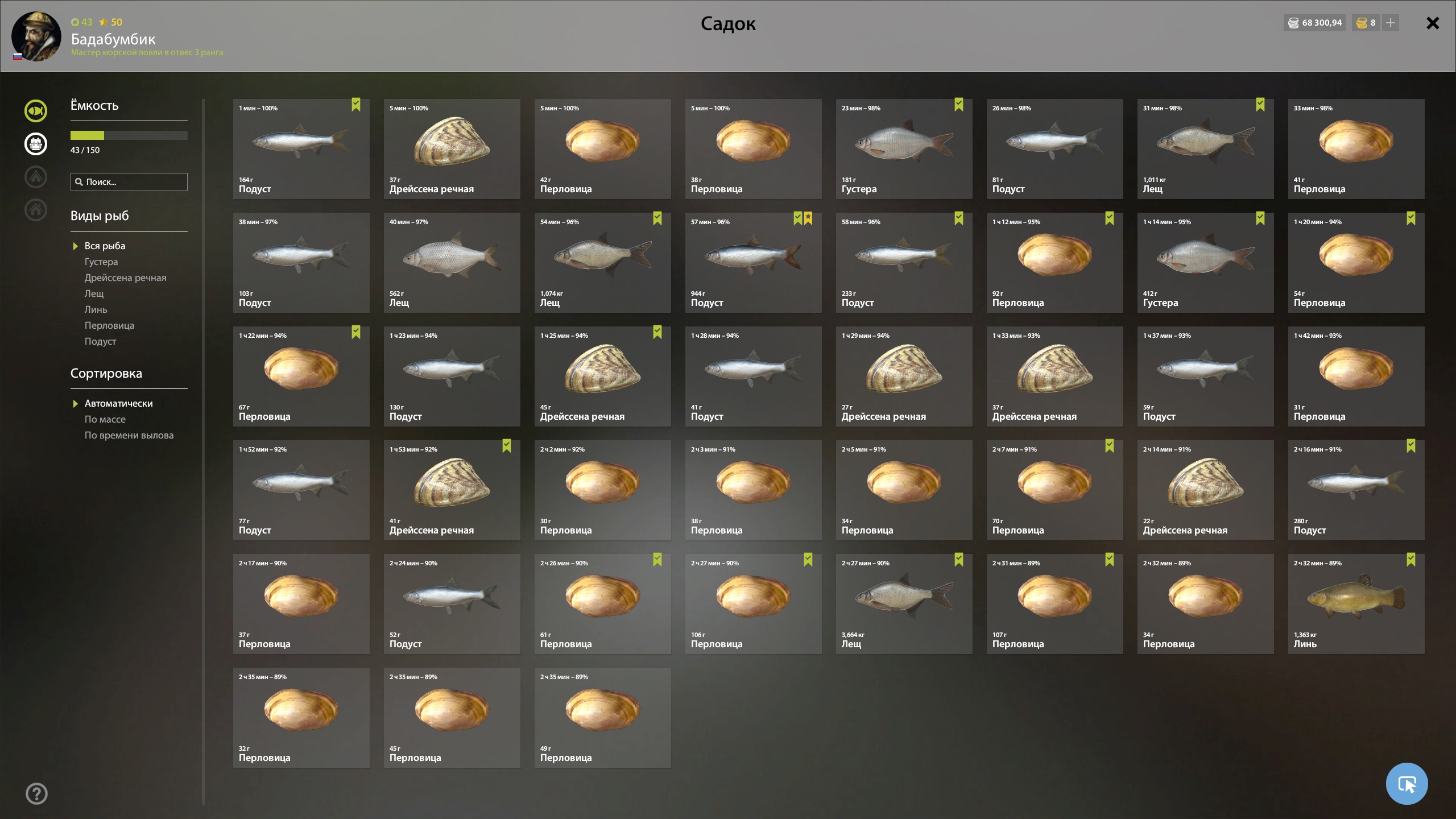Select Автоматически sorting option

(x=118, y=403)
